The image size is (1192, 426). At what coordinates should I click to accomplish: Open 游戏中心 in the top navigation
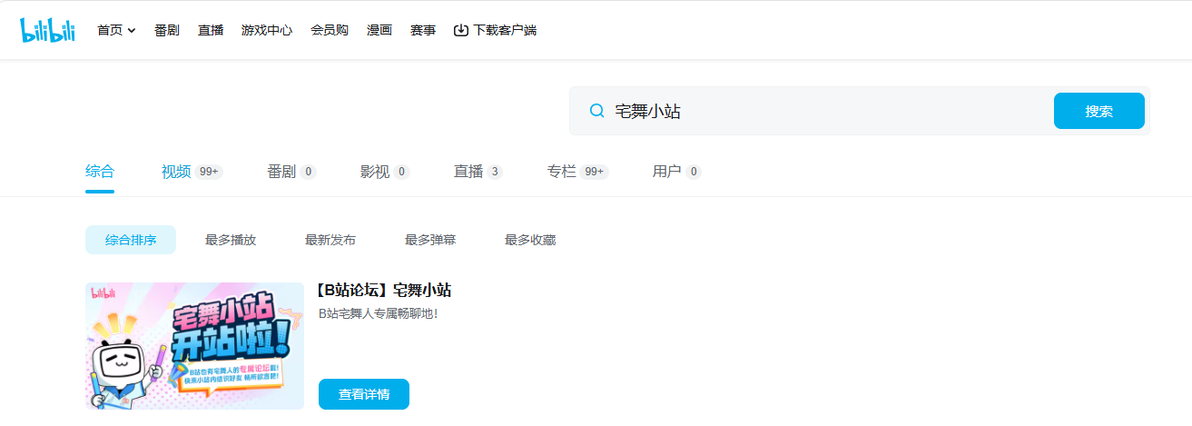click(x=267, y=30)
